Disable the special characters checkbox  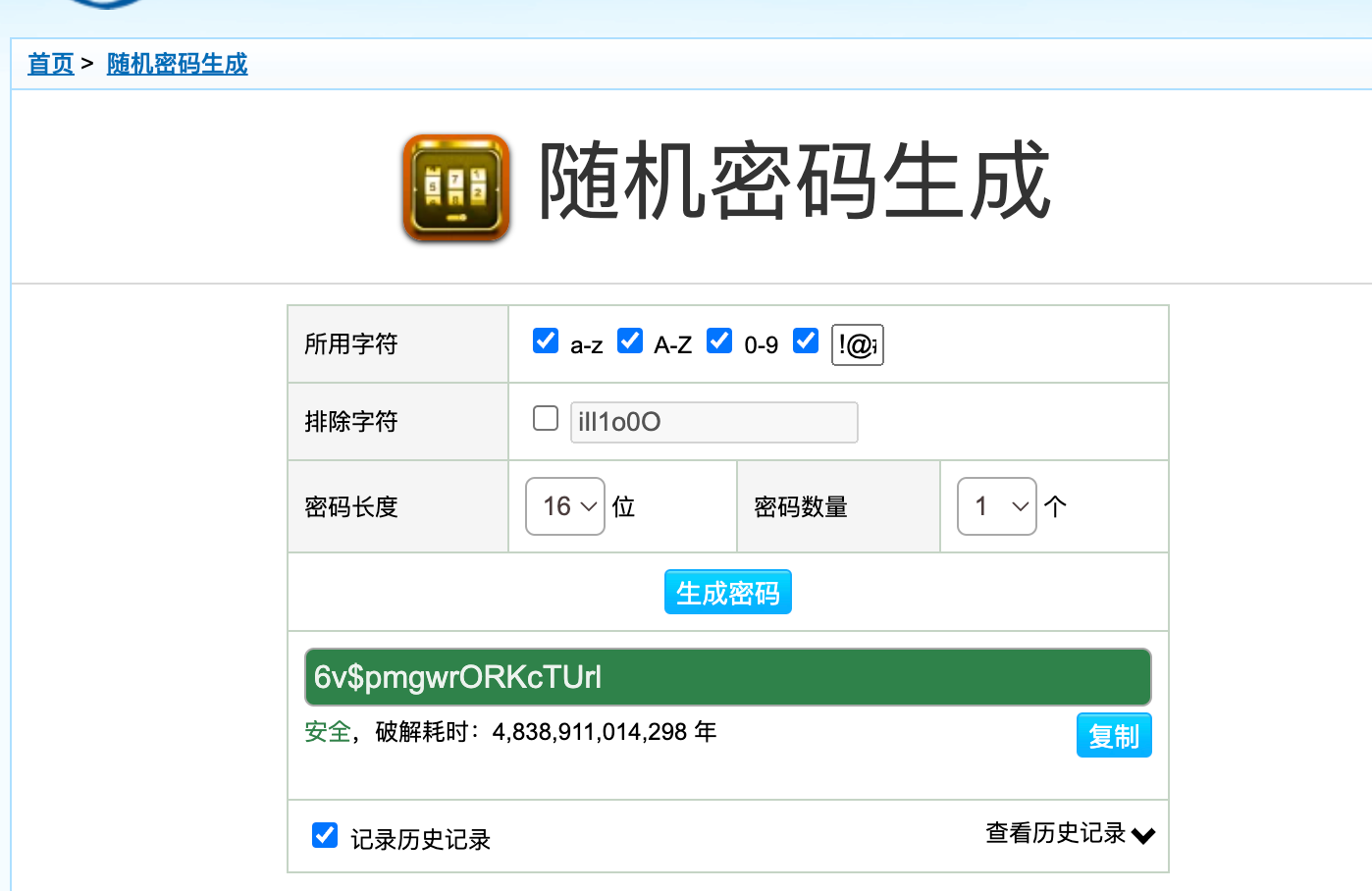point(805,341)
